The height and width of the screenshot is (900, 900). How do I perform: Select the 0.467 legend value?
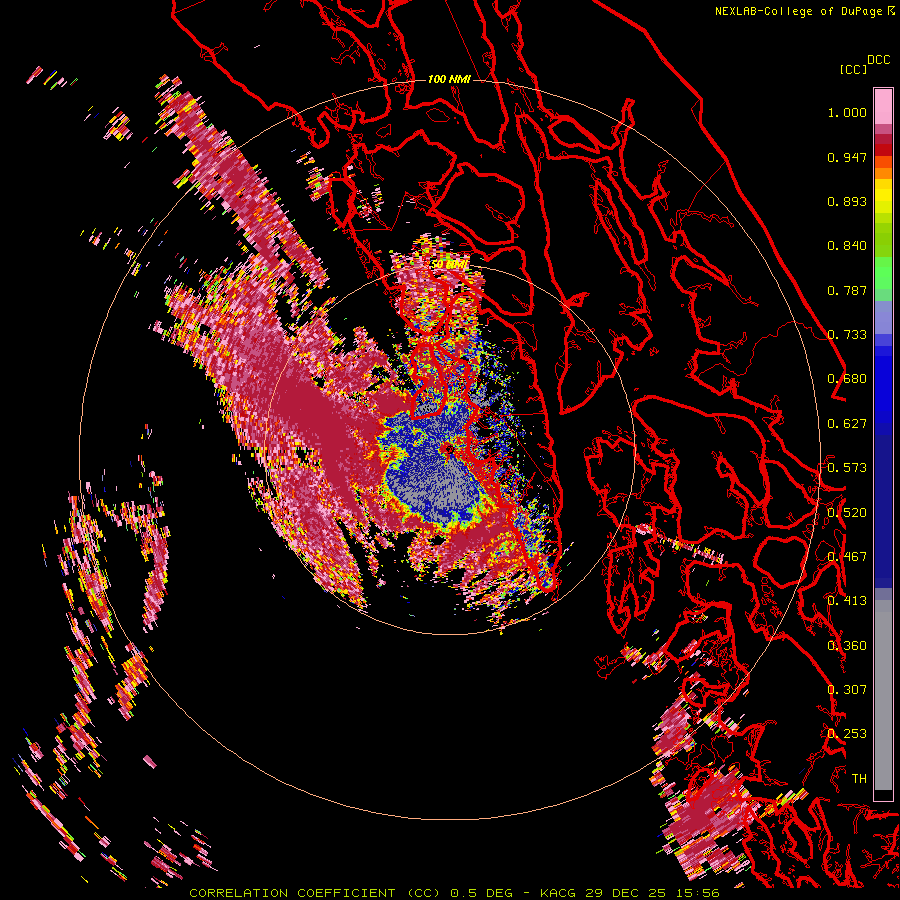pyautogui.click(x=847, y=557)
